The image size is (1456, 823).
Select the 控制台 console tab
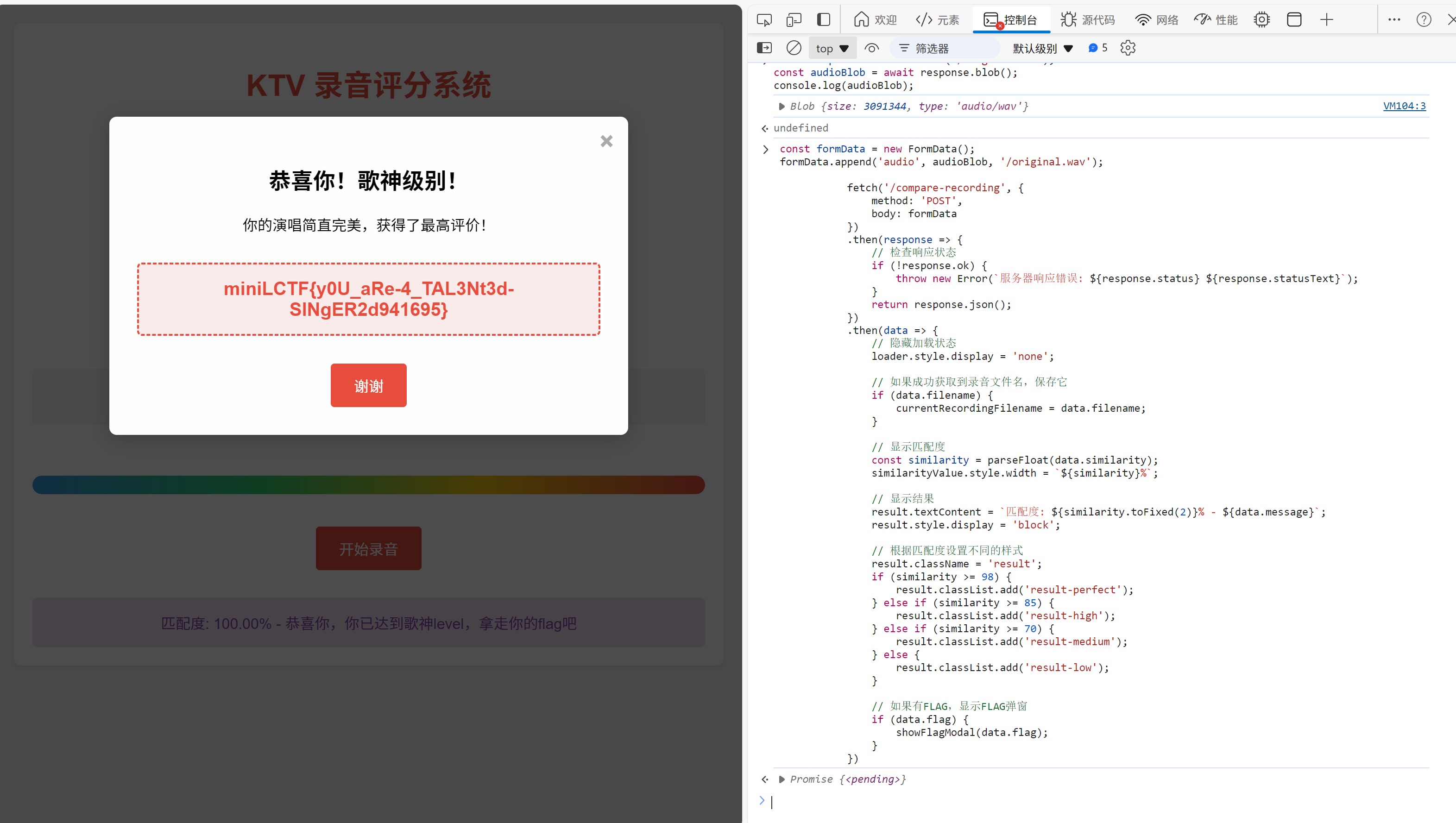tap(1011, 20)
